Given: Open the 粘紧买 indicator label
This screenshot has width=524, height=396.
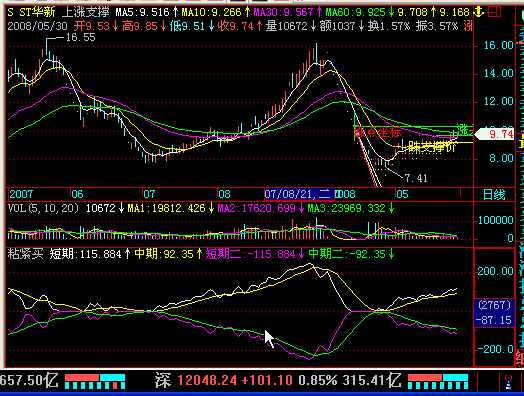Looking at the screenshot, I should pyautogui.click(x=25, y=254).
